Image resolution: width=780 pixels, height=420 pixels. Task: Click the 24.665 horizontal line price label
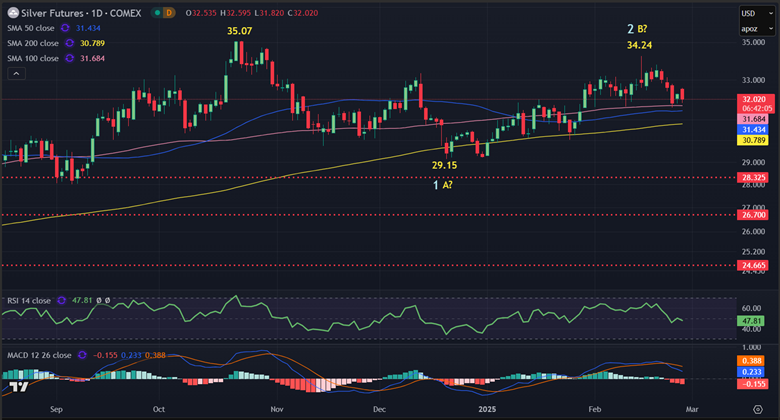pos(753,265)
